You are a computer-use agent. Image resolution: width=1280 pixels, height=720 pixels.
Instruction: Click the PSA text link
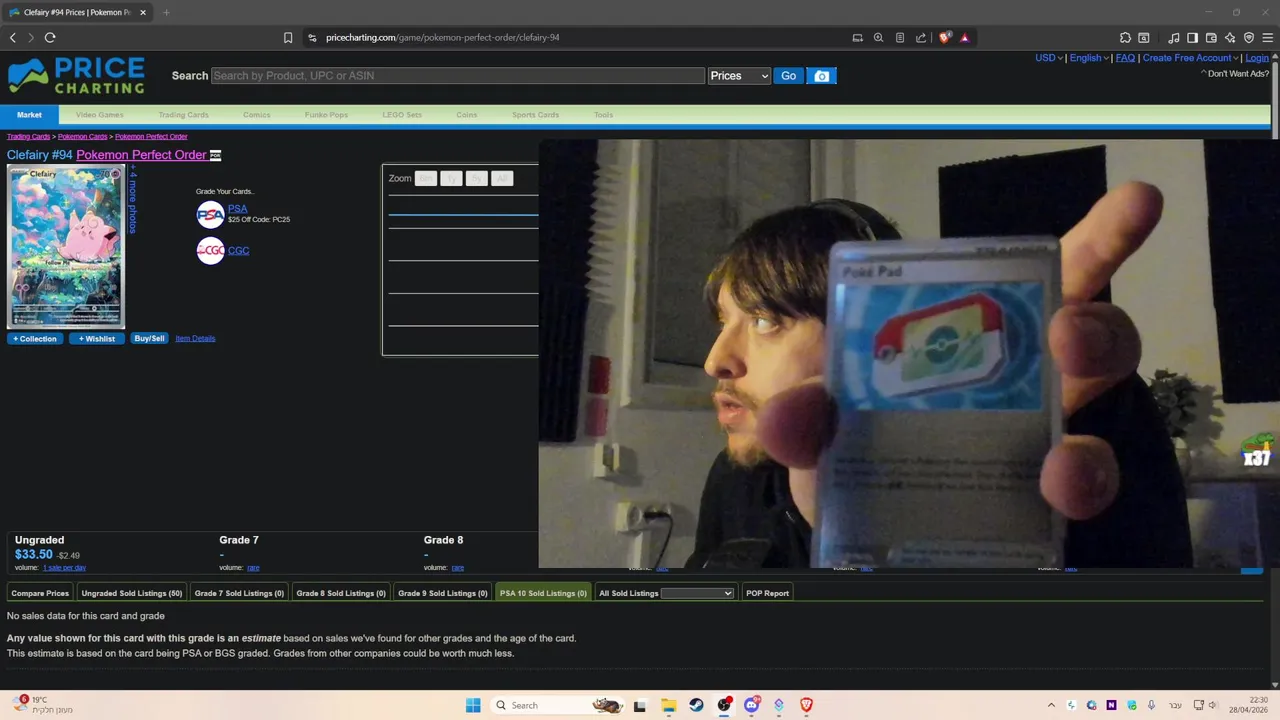pos(237,209)
